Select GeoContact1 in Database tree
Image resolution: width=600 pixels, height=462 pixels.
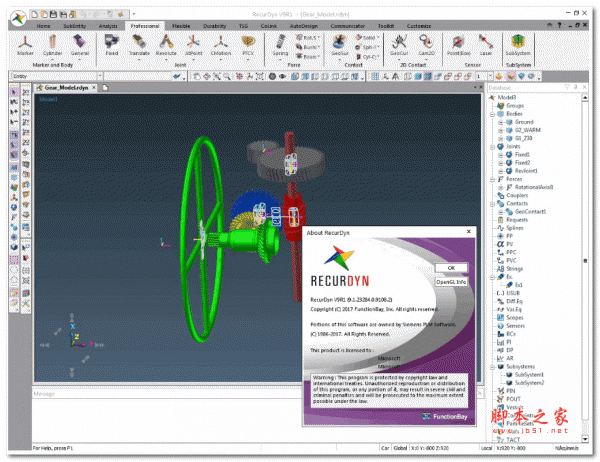[x=532, y=212]
